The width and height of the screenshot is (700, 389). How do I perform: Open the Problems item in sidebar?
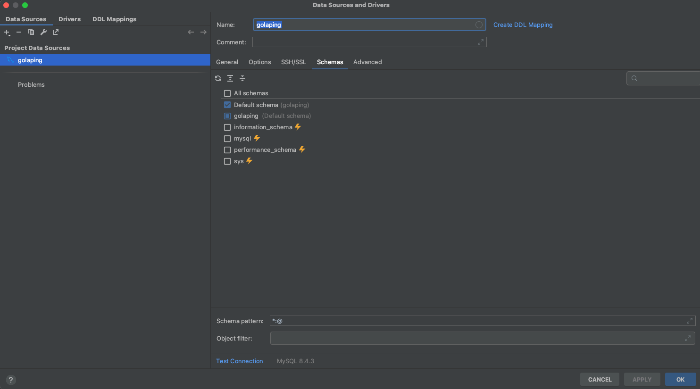click(x=31, y=84)
